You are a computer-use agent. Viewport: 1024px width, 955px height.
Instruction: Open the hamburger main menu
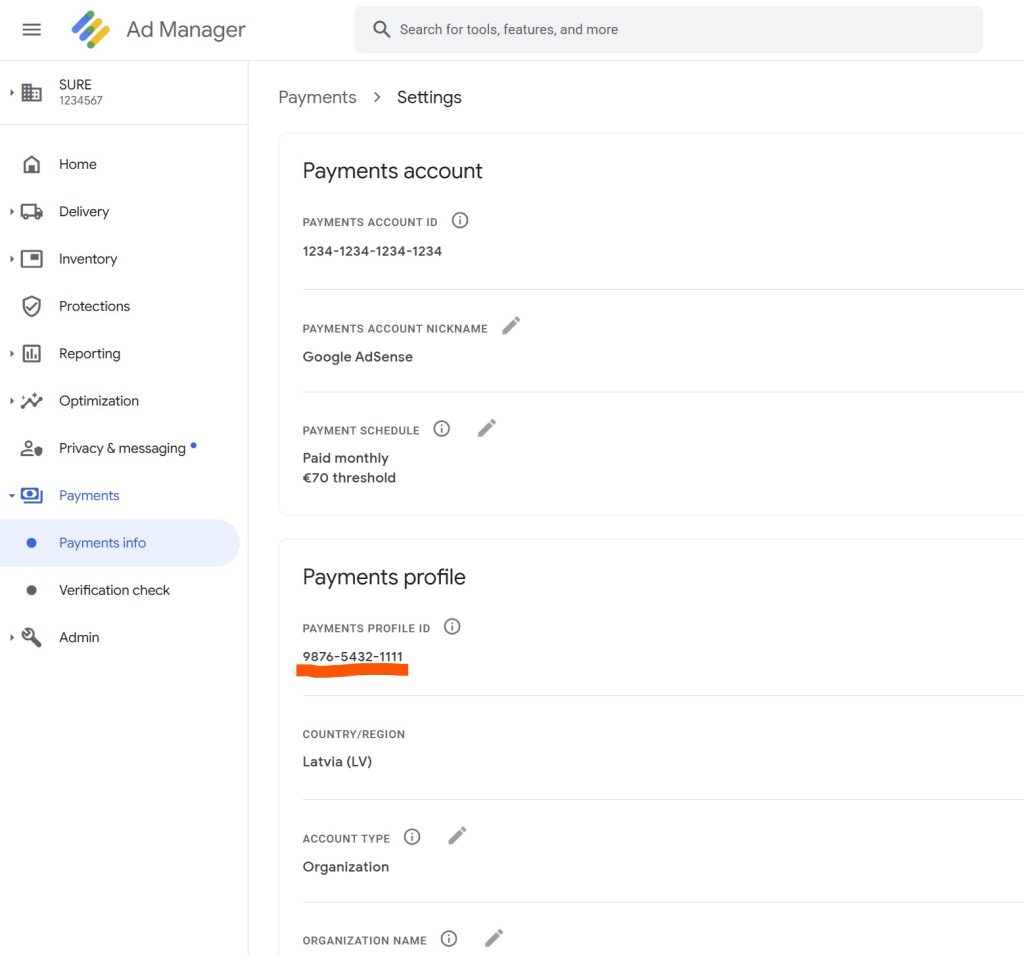(x=31, y=30)
